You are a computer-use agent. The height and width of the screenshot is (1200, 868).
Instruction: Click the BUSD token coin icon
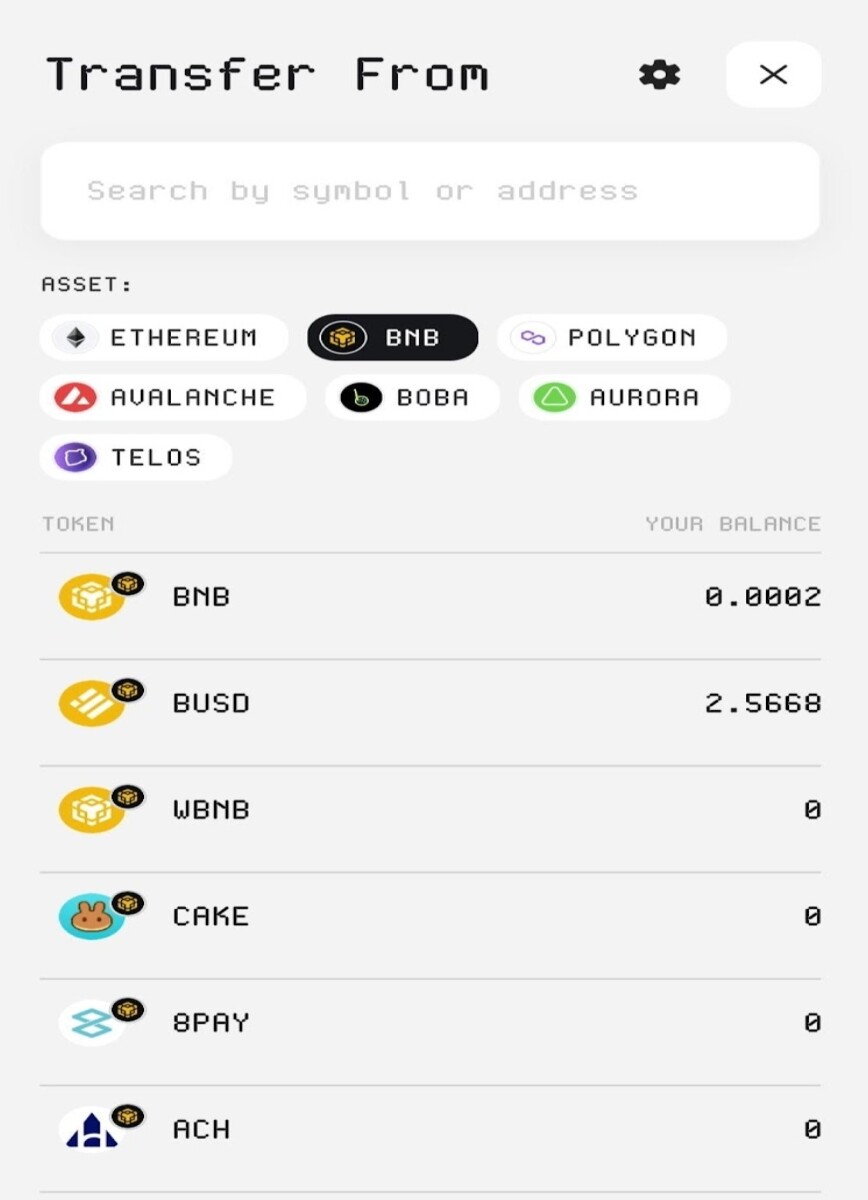pos(92,703)
